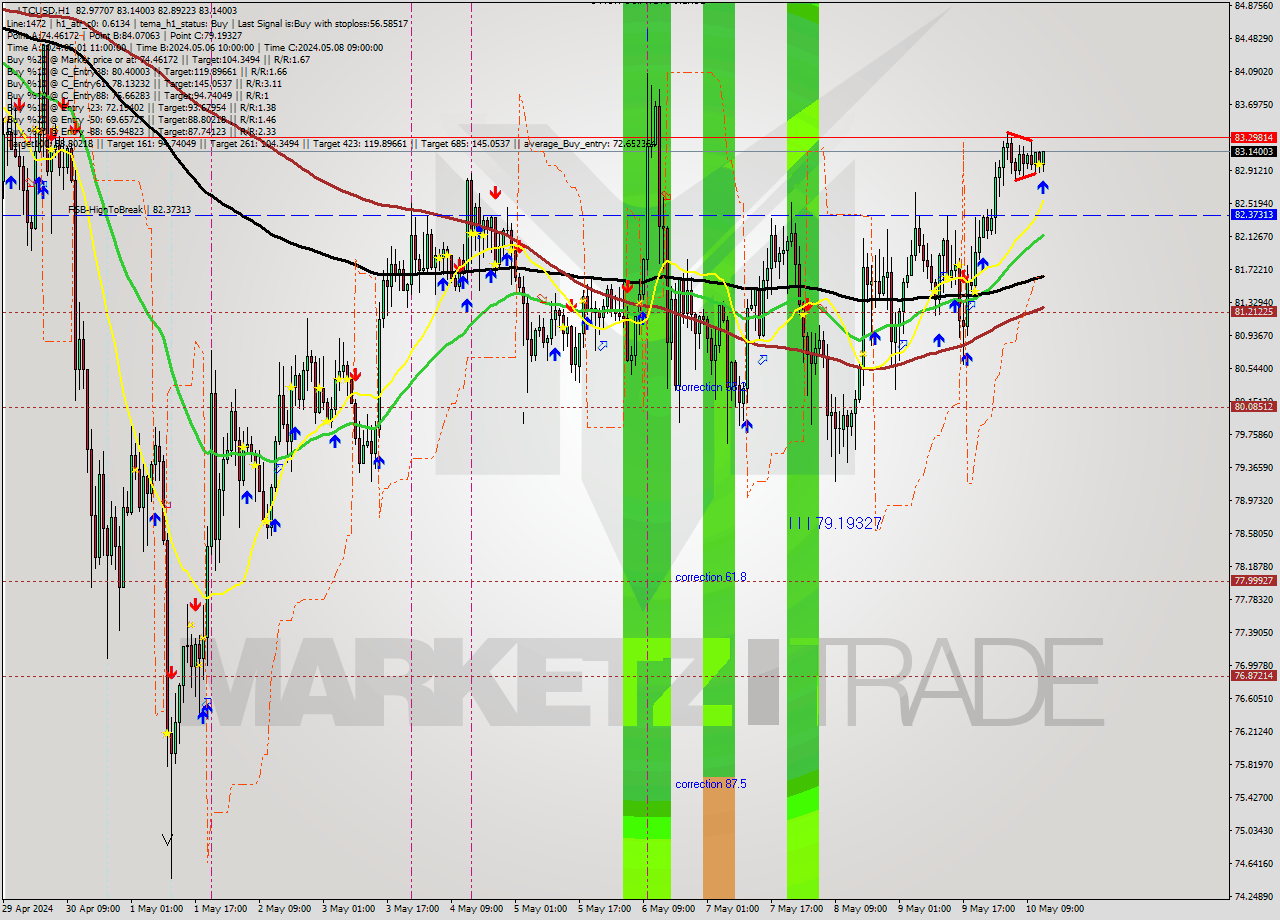Viewport: 1280px width, 920px height.
Task: Click the red 80.08512 price level tag
Action: click(x=1253, y=406)
